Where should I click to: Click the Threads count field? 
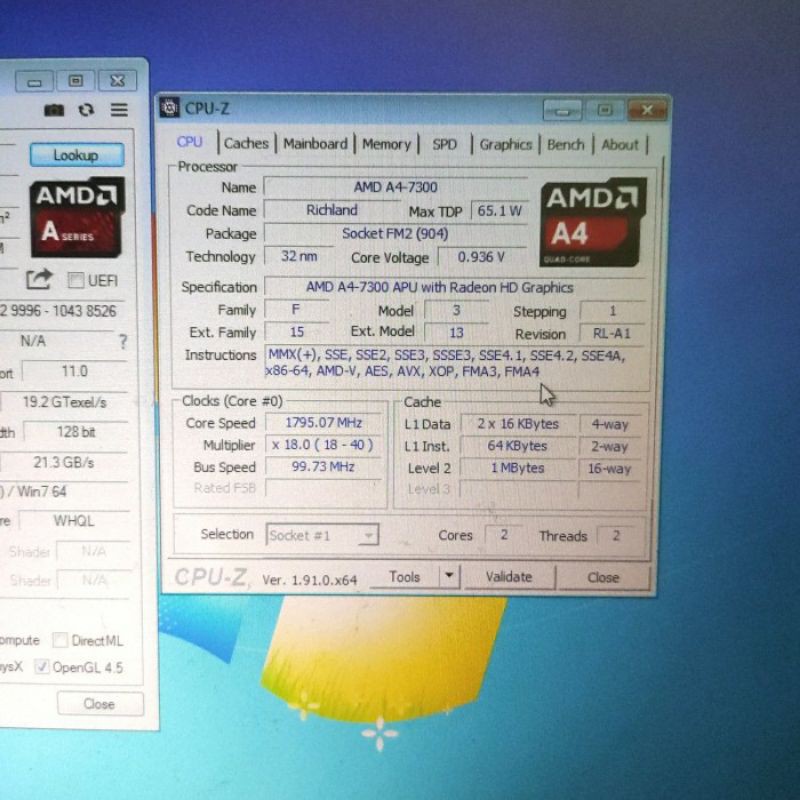[x=616, y=535]
